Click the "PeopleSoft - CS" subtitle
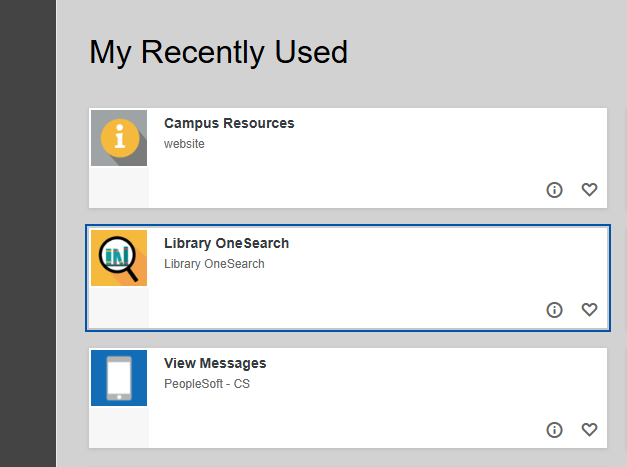This screenshot has width=627, height=467. pyautogui.click(x=207, y=384)
